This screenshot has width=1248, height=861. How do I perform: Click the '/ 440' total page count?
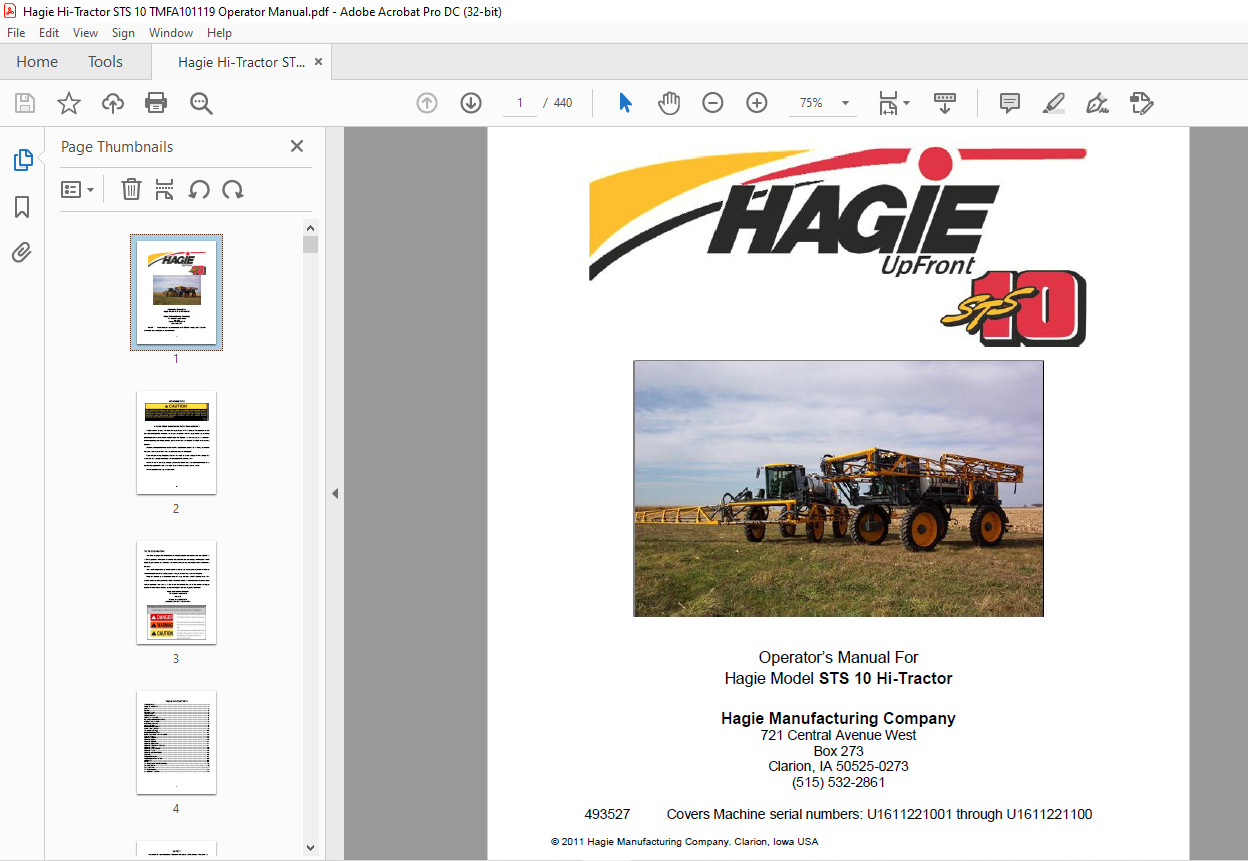pyautogui.click(x=558, y=103)
